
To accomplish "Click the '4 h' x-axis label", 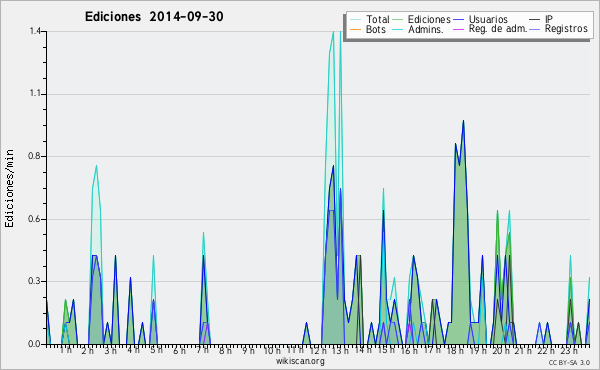I will click(134, 350).
